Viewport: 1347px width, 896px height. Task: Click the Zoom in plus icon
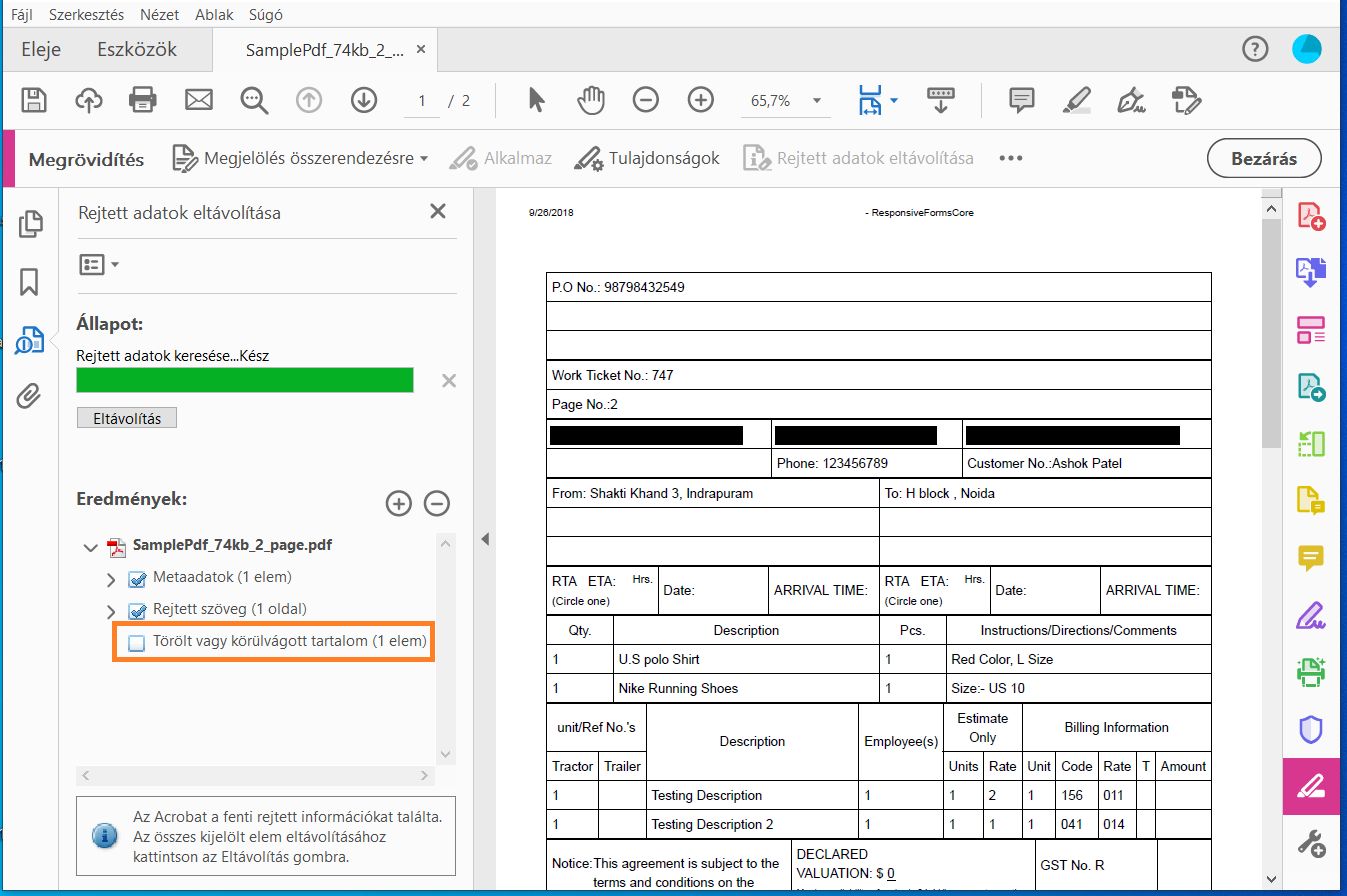(701, 100)
